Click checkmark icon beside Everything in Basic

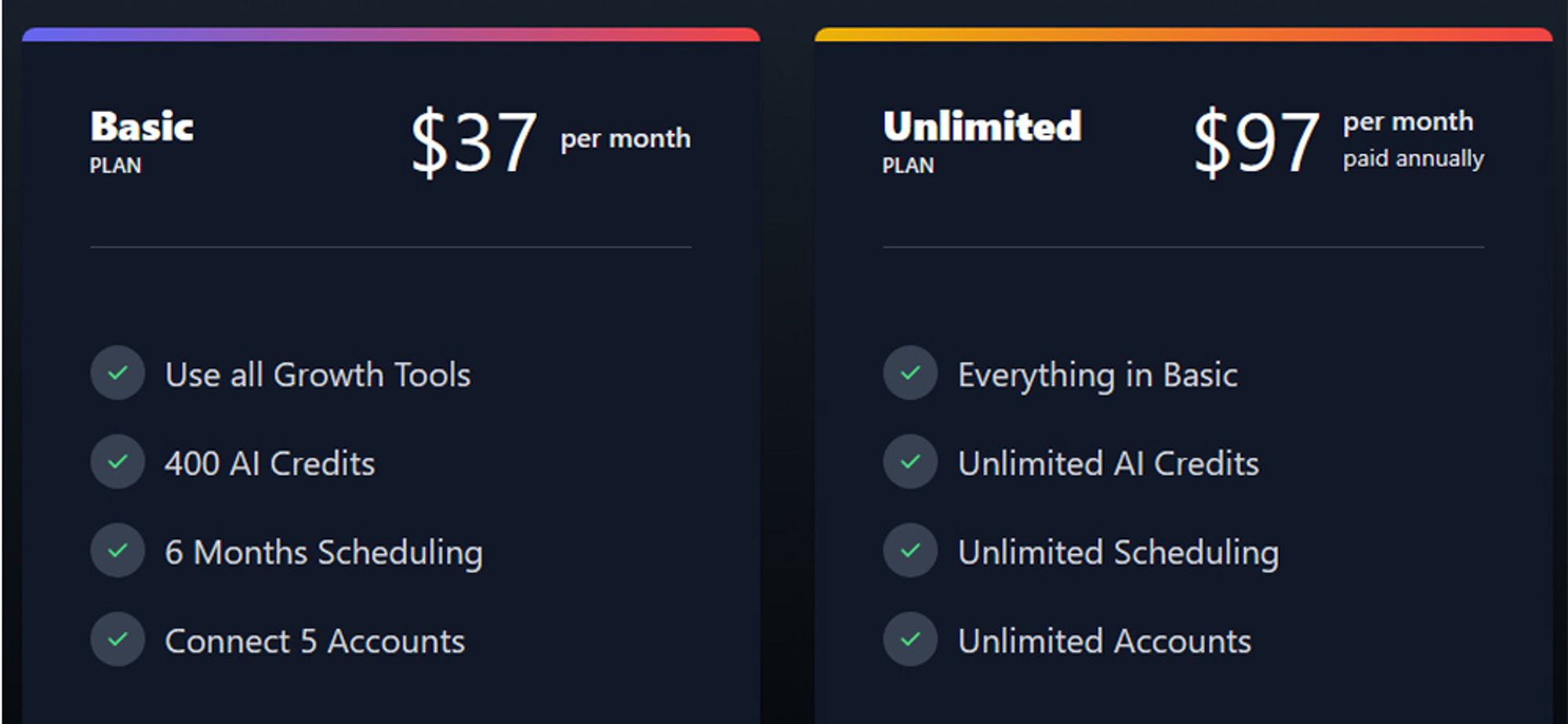(x=910, y=373)
